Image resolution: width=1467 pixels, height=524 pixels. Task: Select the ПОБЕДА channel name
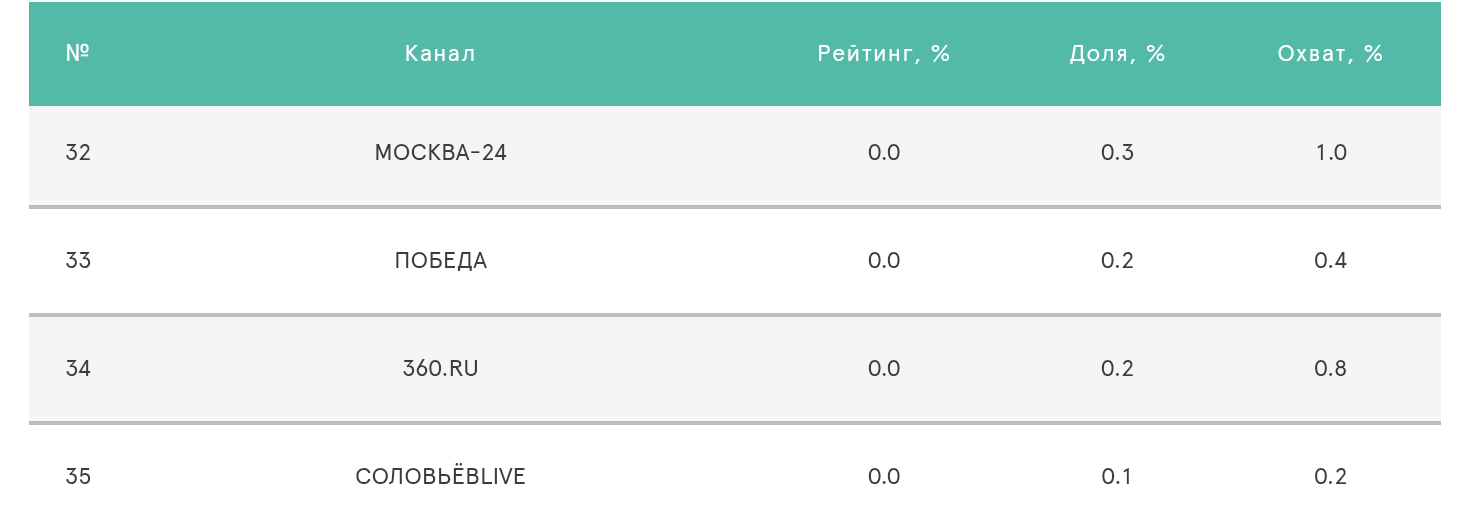(x=440, y=261)
